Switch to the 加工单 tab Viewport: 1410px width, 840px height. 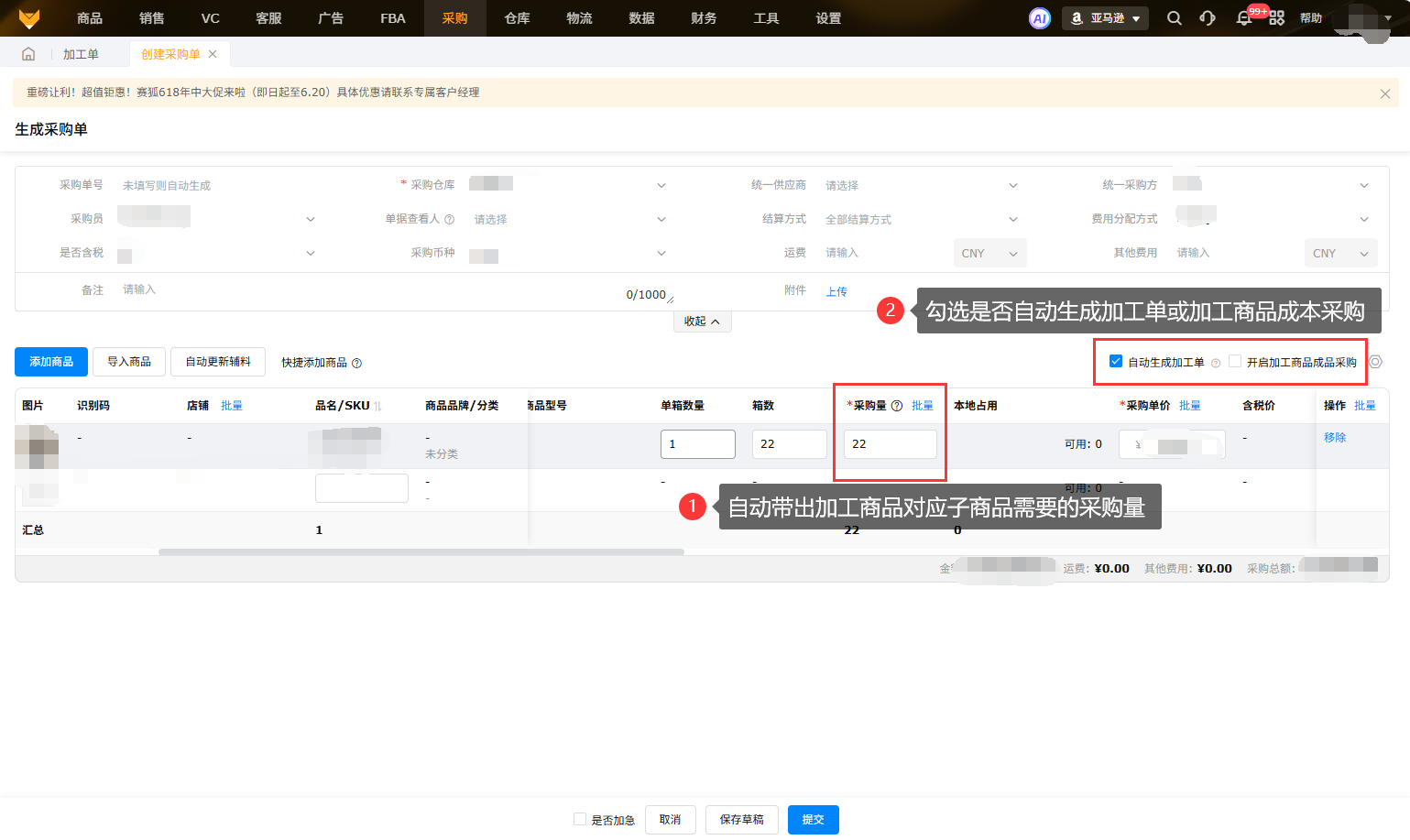tap(81, 54)
